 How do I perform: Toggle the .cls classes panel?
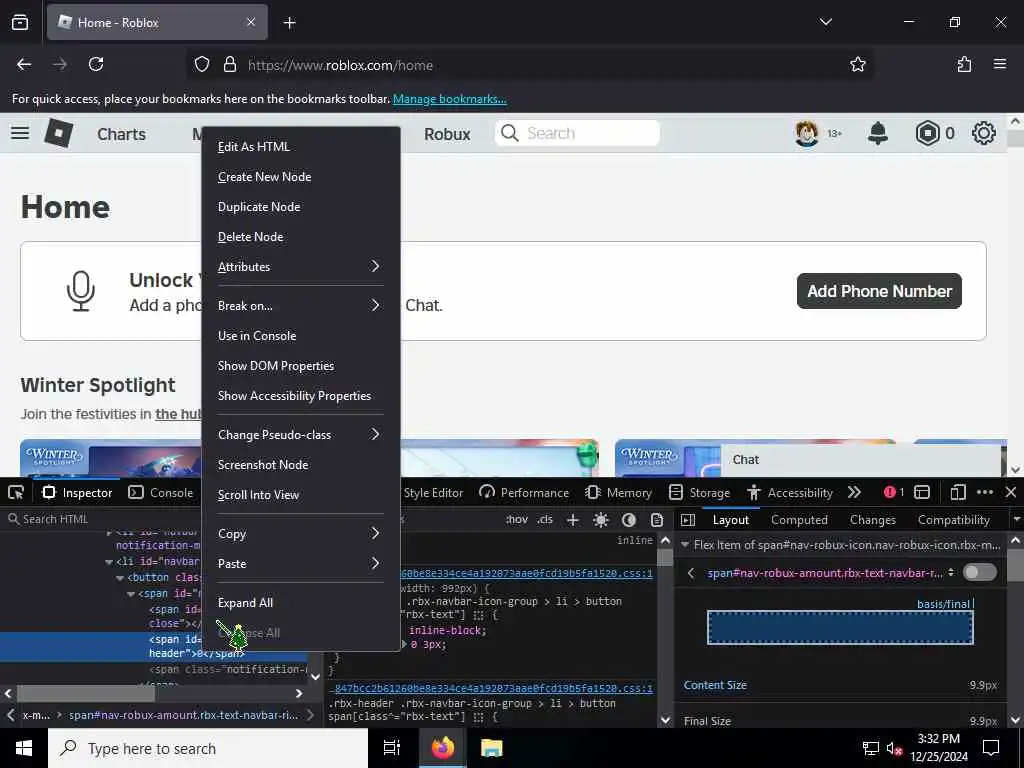click(x=545, y=520)
